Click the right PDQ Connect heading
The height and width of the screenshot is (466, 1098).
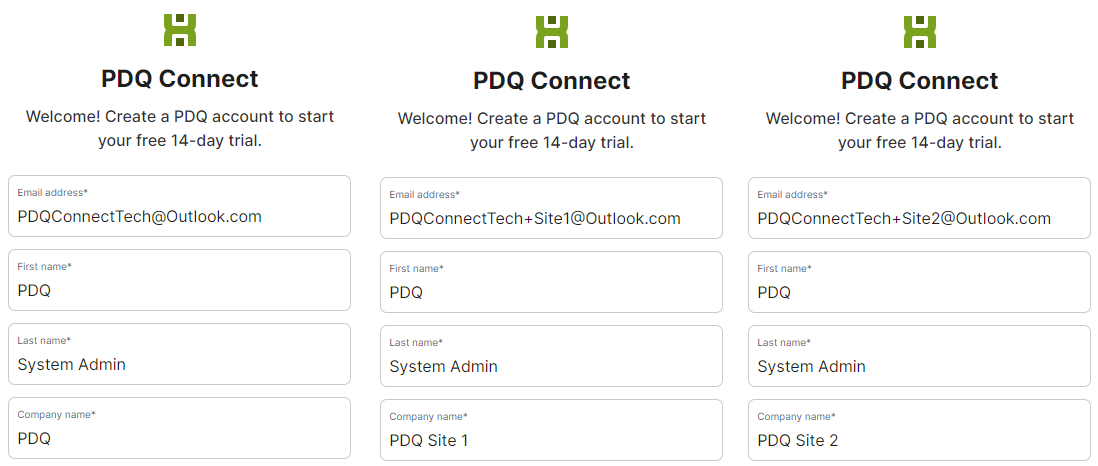[x=919, y=81]
